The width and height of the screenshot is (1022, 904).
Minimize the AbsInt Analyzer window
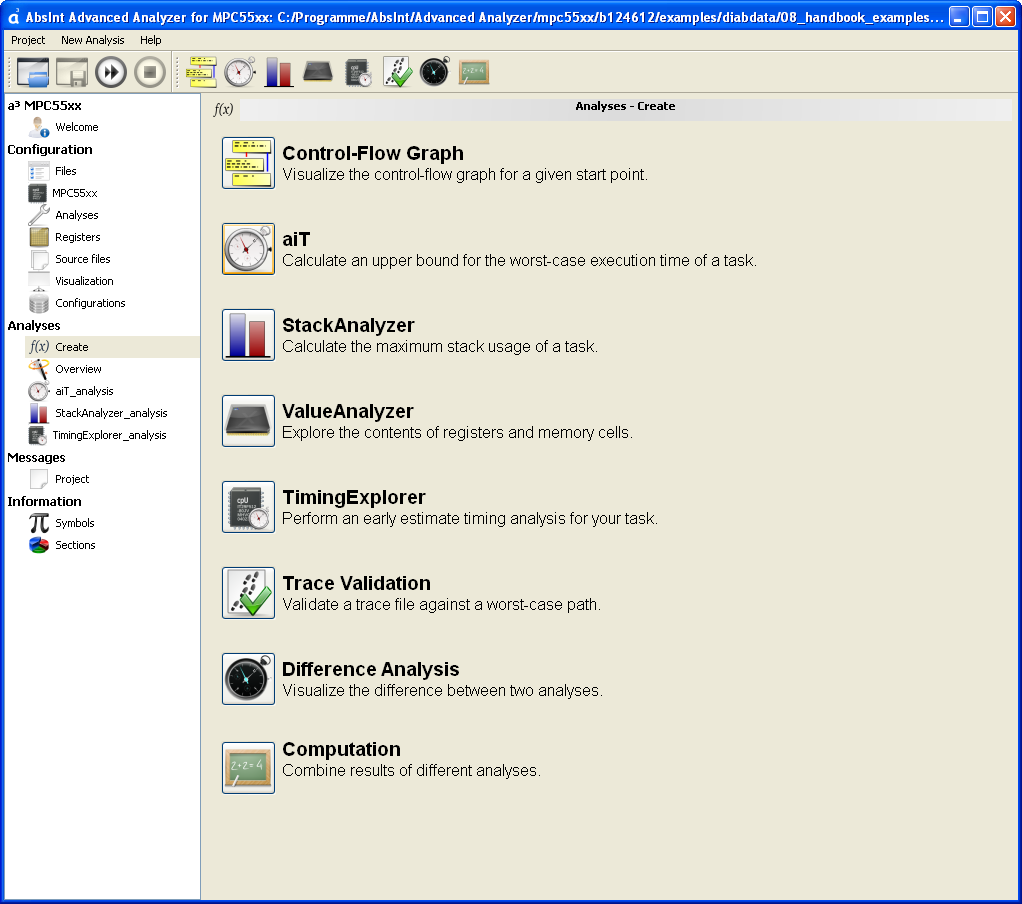click(959, 16)
